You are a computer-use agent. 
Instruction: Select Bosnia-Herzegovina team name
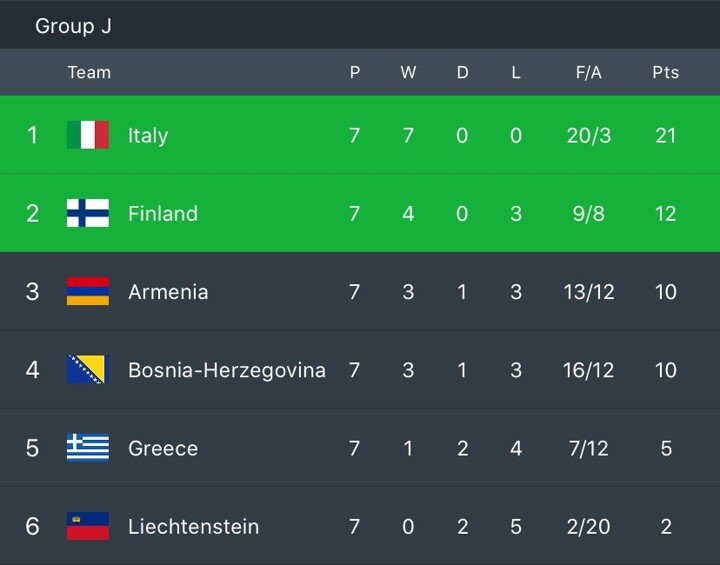227,370
